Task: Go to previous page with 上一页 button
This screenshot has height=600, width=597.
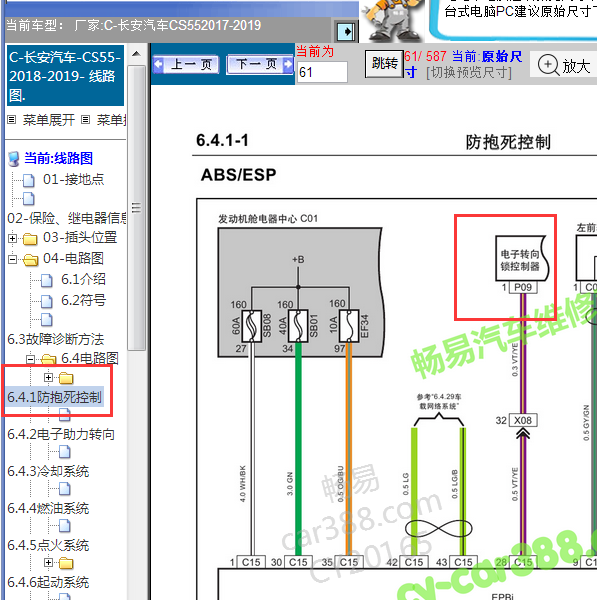Action: 186,64
